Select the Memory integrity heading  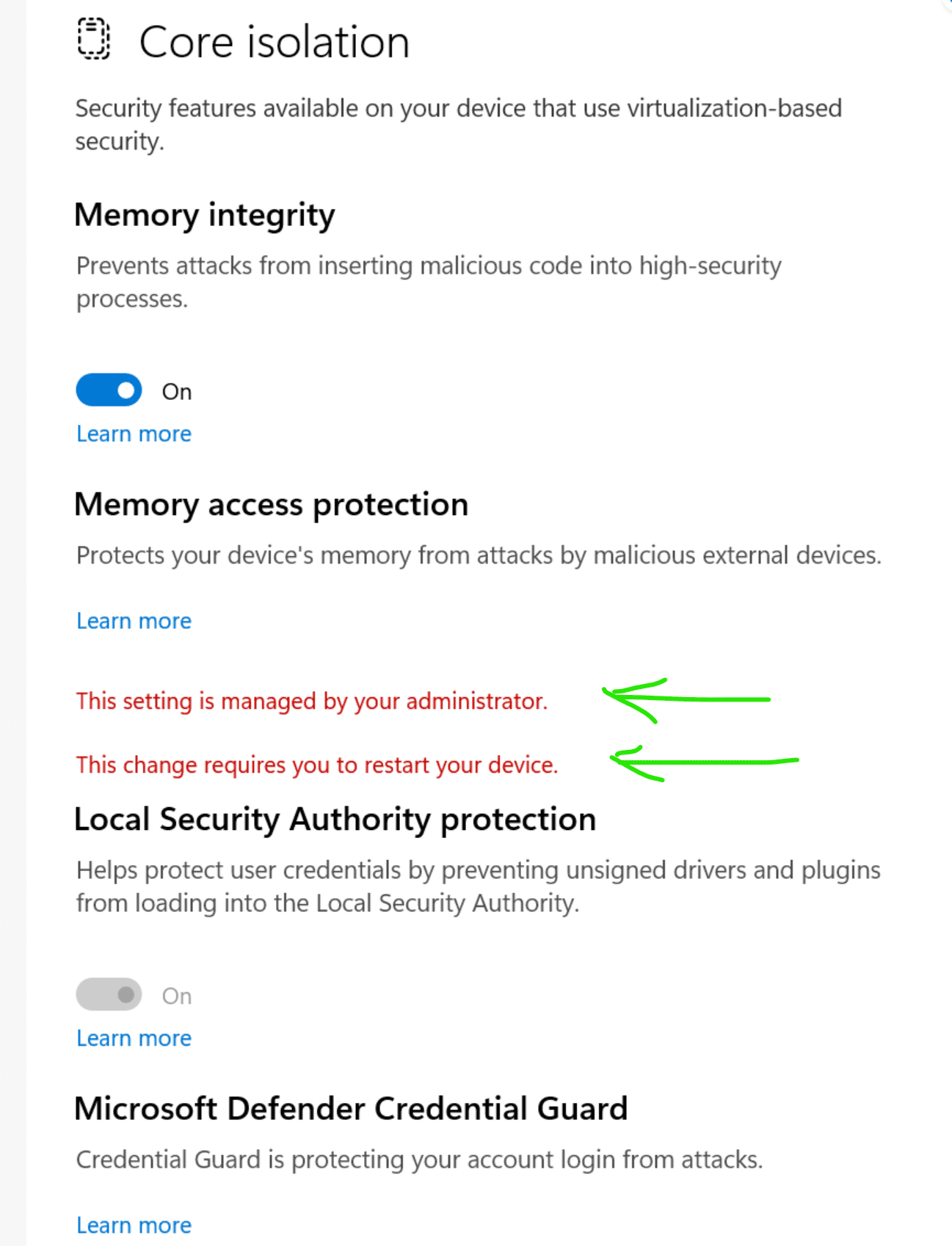(x=205, y=216)
